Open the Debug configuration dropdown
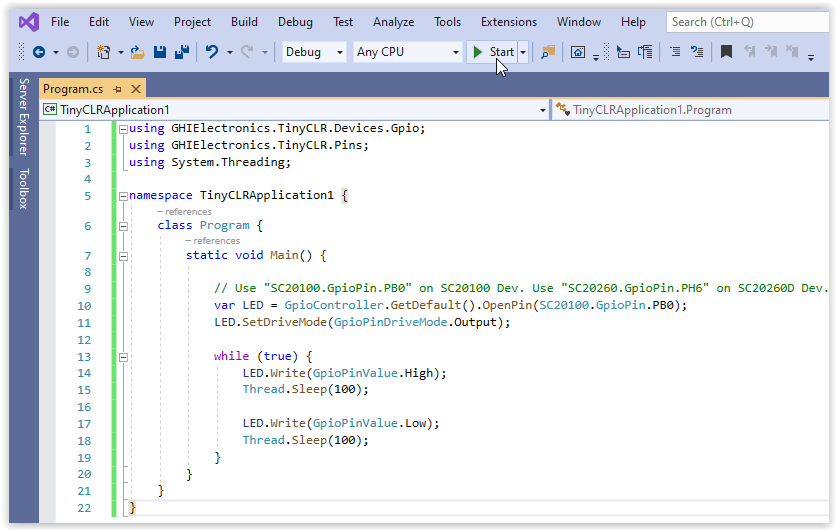This screenshot has width=837, height=531. 314,52
